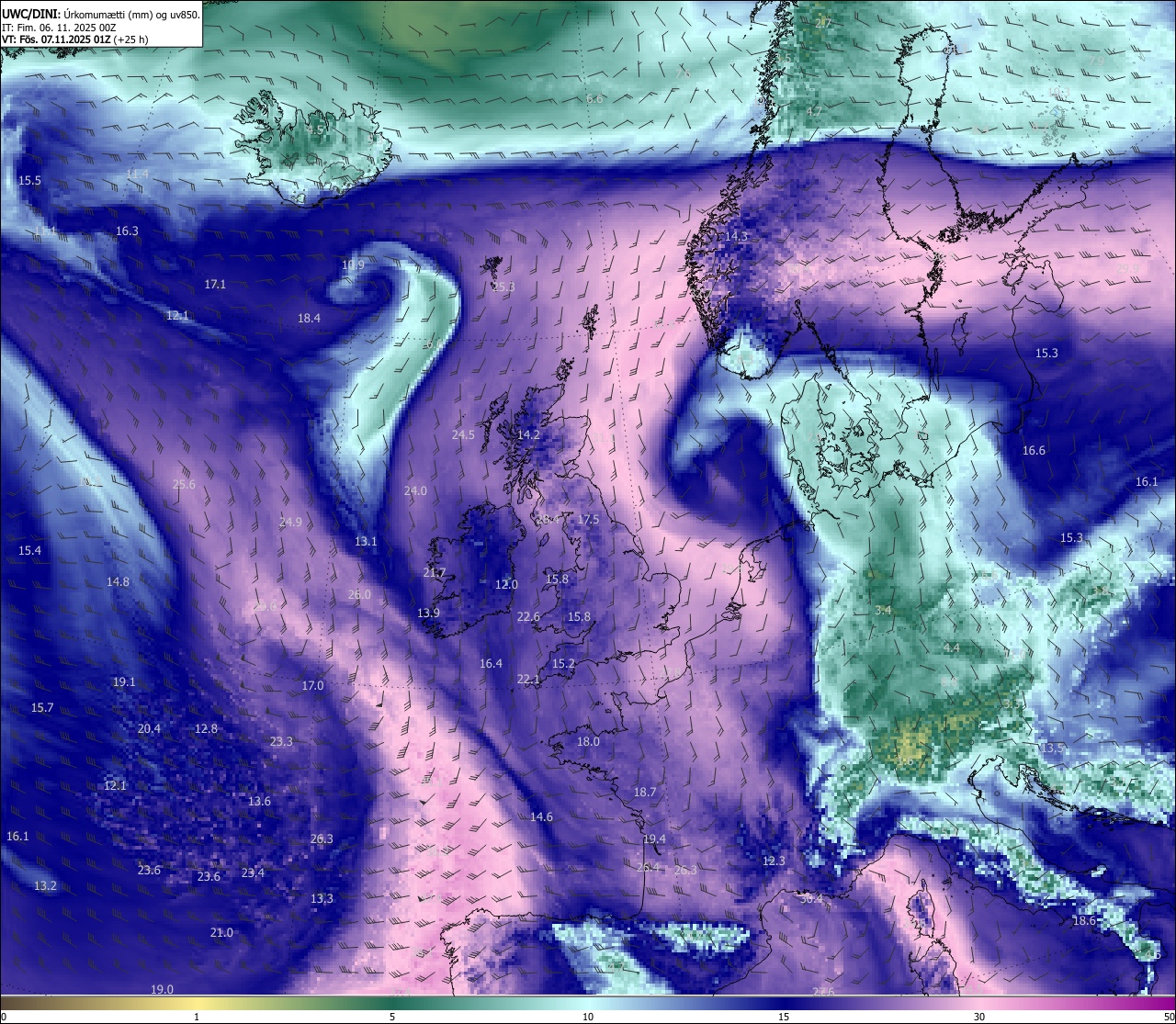Click the 16.6 value over the Baltic

1034,450
